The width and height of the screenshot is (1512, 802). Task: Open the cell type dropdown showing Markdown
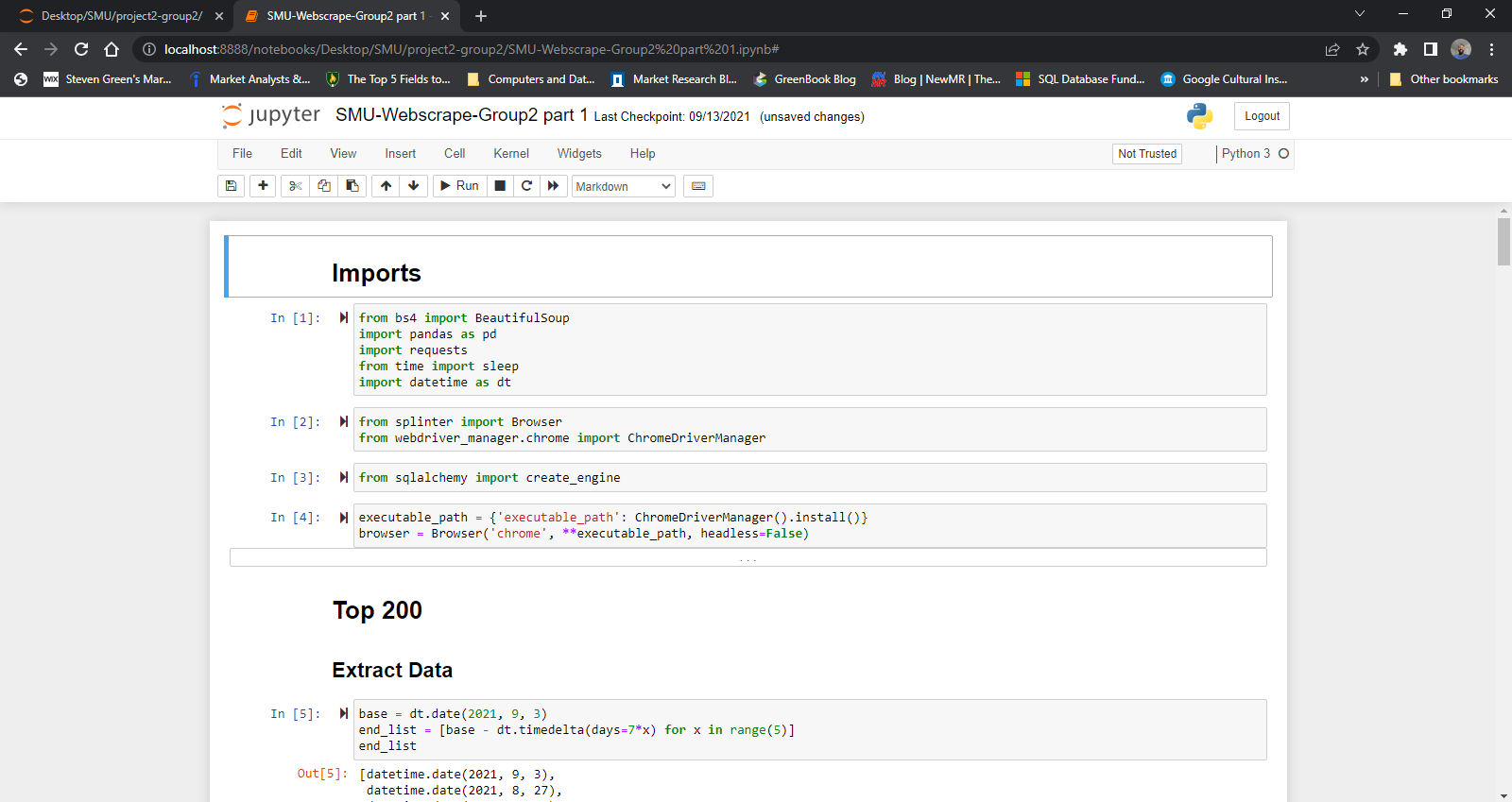coord(624,186)
